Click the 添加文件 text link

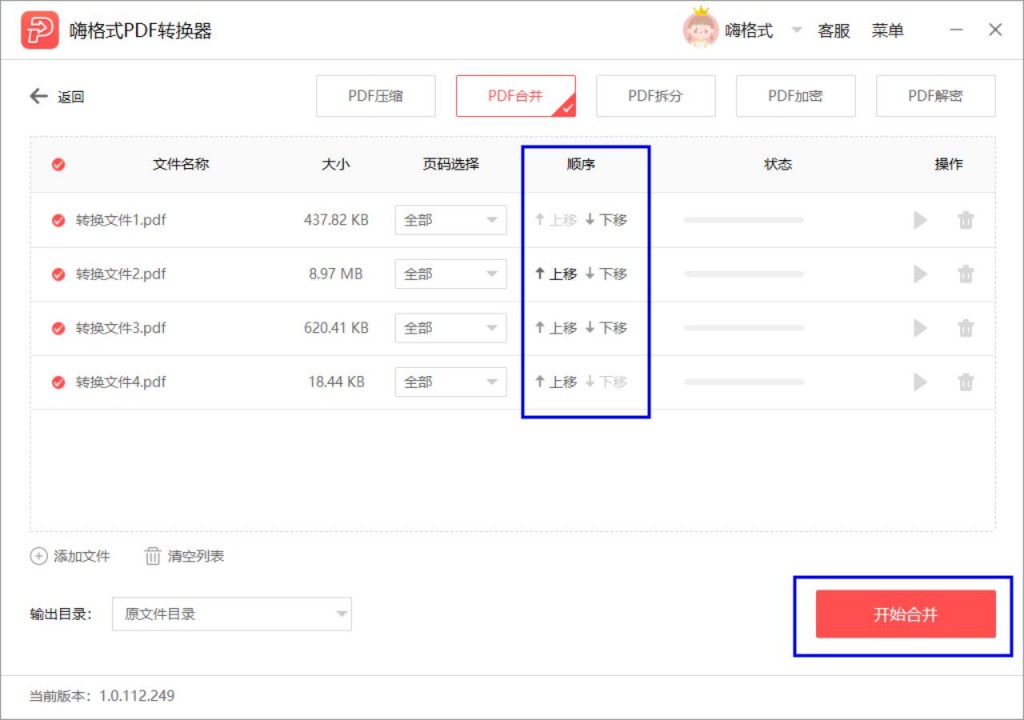pyautogui.click(x=82, y=556)
